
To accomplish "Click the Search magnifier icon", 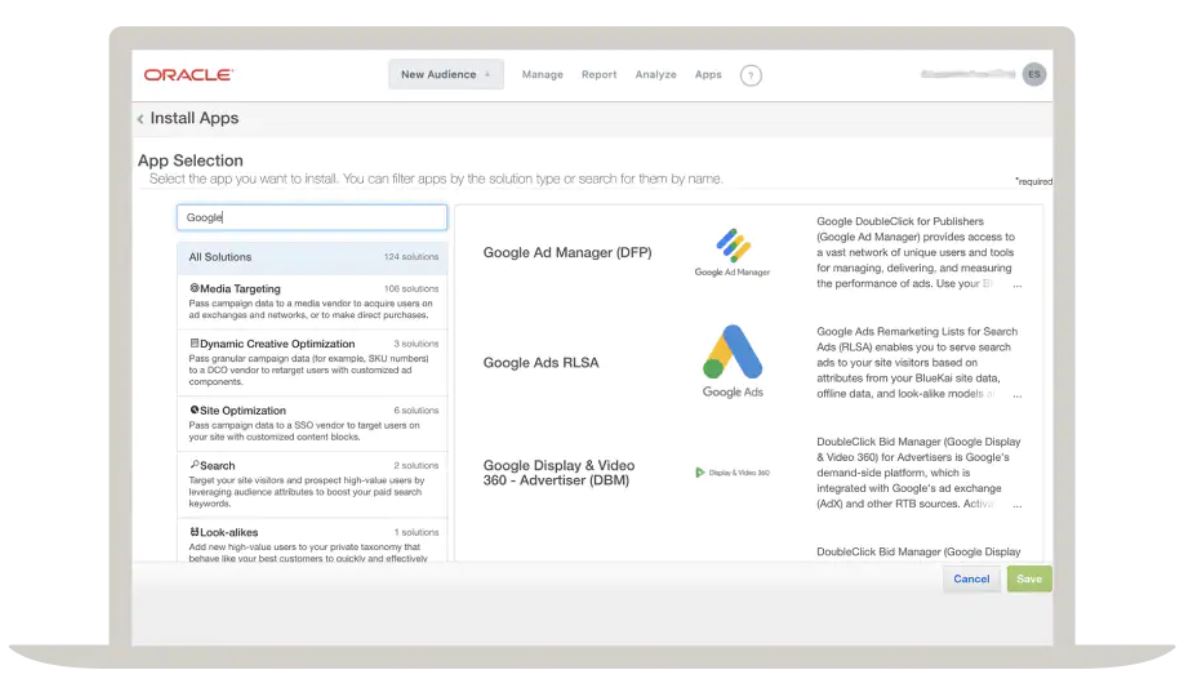I will coord(194,465).
